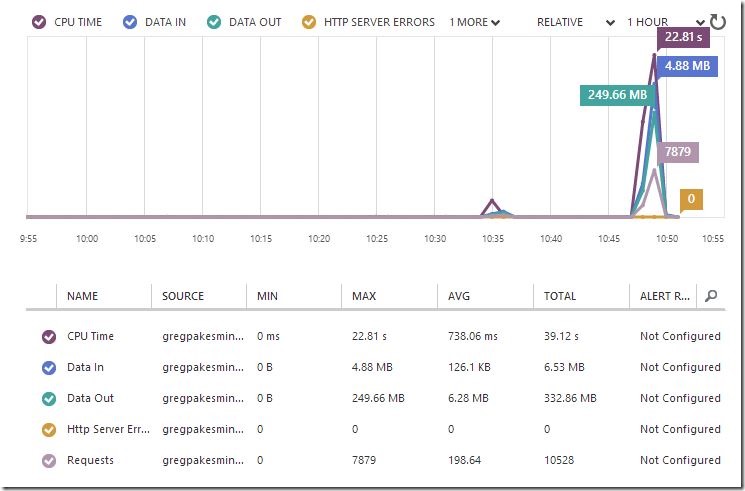Click Data In total 6.53 MB
Screen dimensions: 745x491
(x=564, y=367)
